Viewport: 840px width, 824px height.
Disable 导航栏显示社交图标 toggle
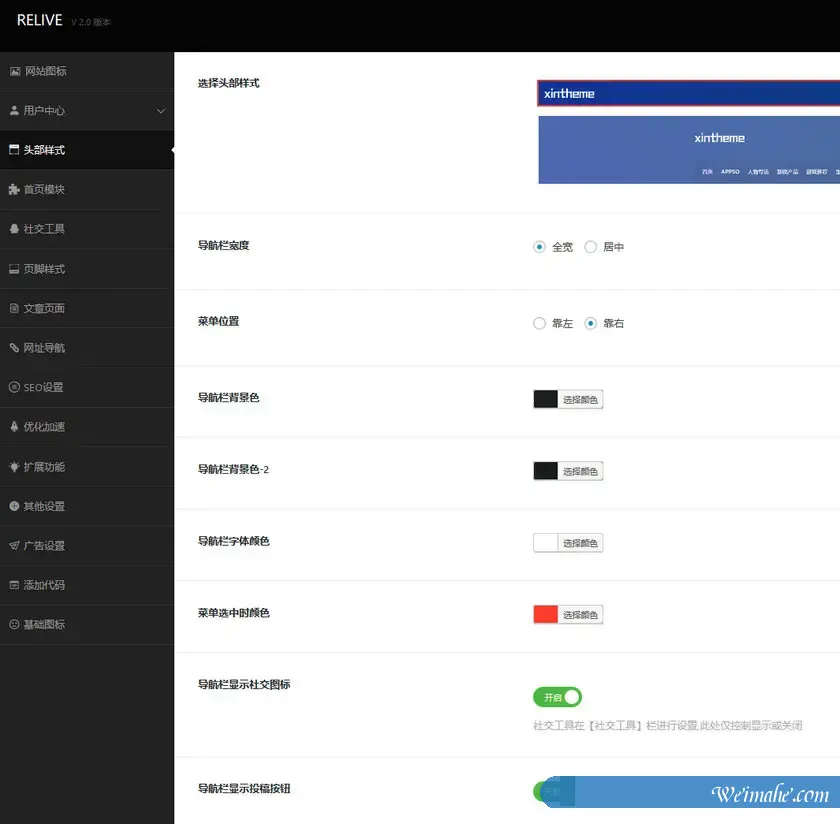(556, 697)
